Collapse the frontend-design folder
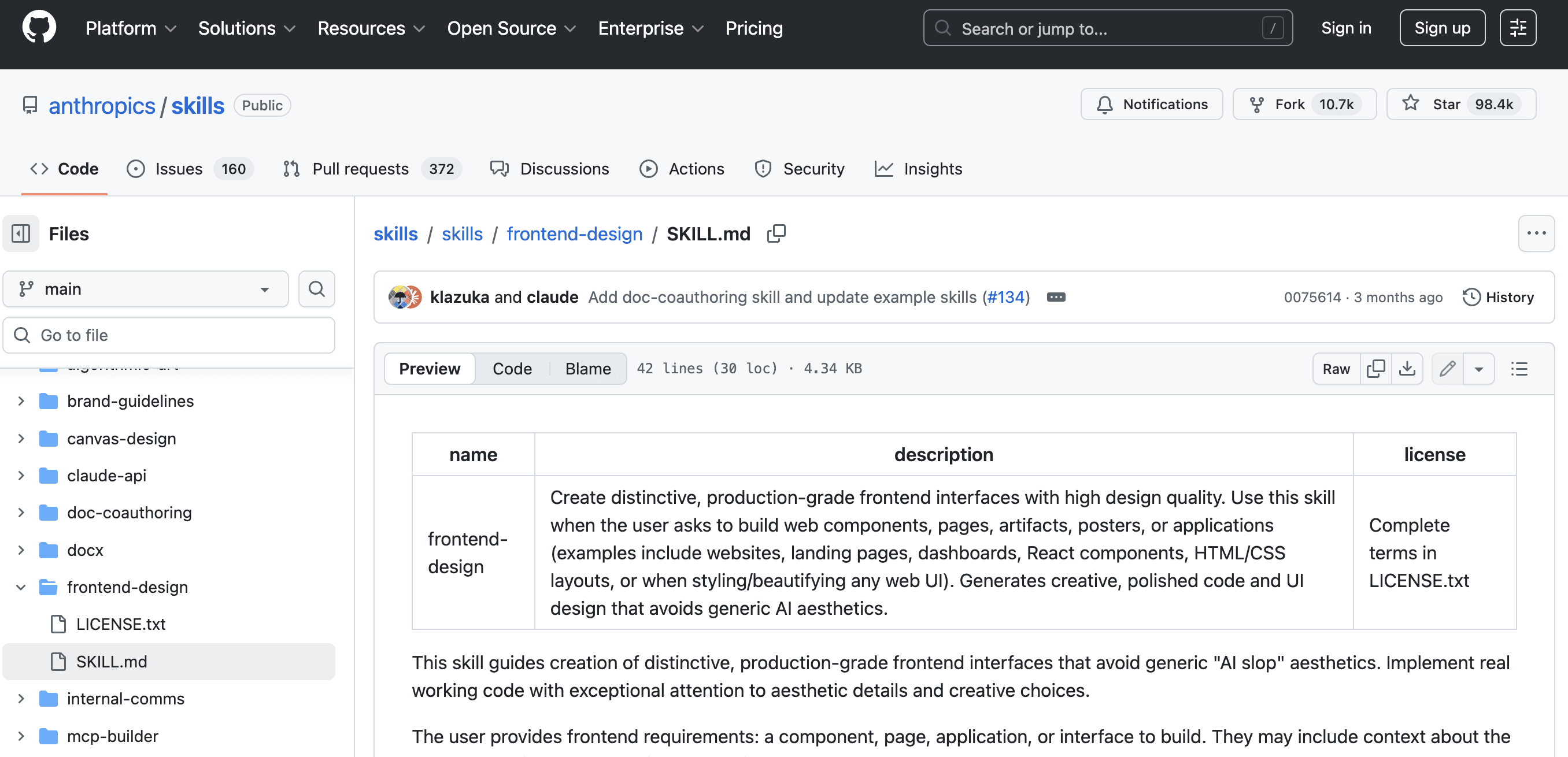Viewport: 1568px width, 757px height. click(21, 587)
